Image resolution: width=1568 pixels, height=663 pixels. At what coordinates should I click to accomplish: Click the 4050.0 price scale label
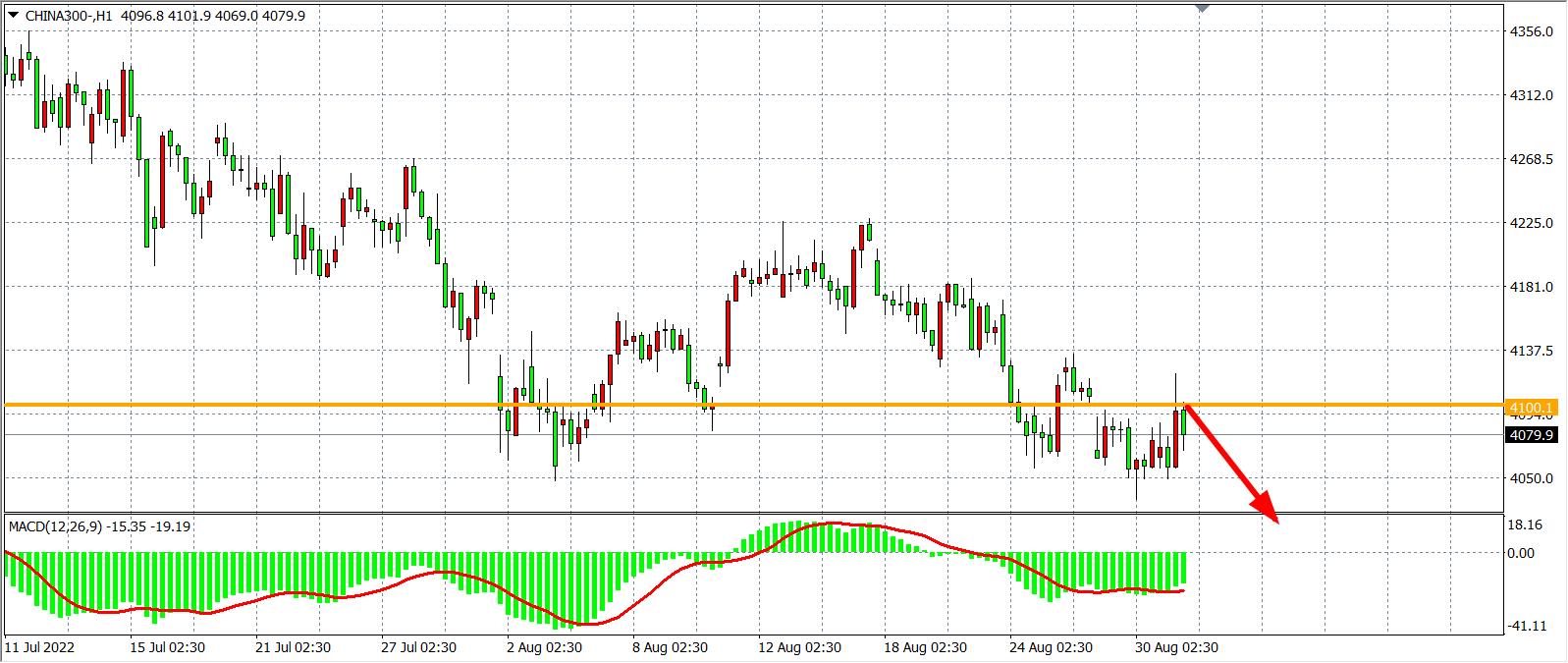[1532, 478]
